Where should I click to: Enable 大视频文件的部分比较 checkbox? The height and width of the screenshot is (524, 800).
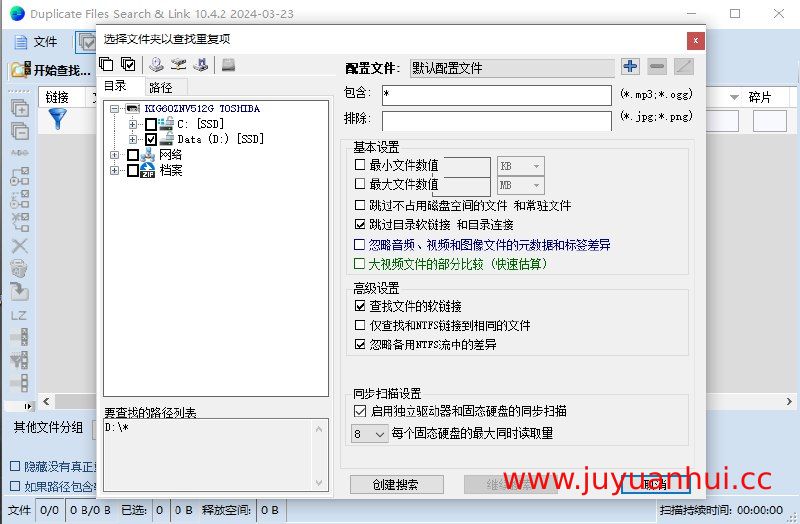point(359,263)
